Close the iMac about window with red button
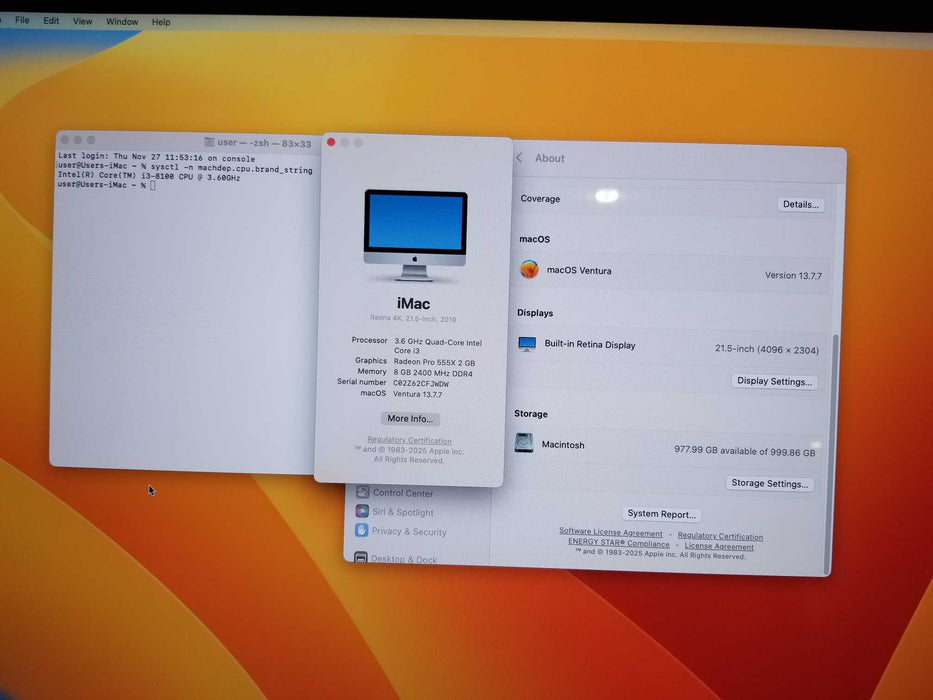Image resolution: width=933 pixels, height=700 pixels. pyautogui.click(x=331, y=142)
